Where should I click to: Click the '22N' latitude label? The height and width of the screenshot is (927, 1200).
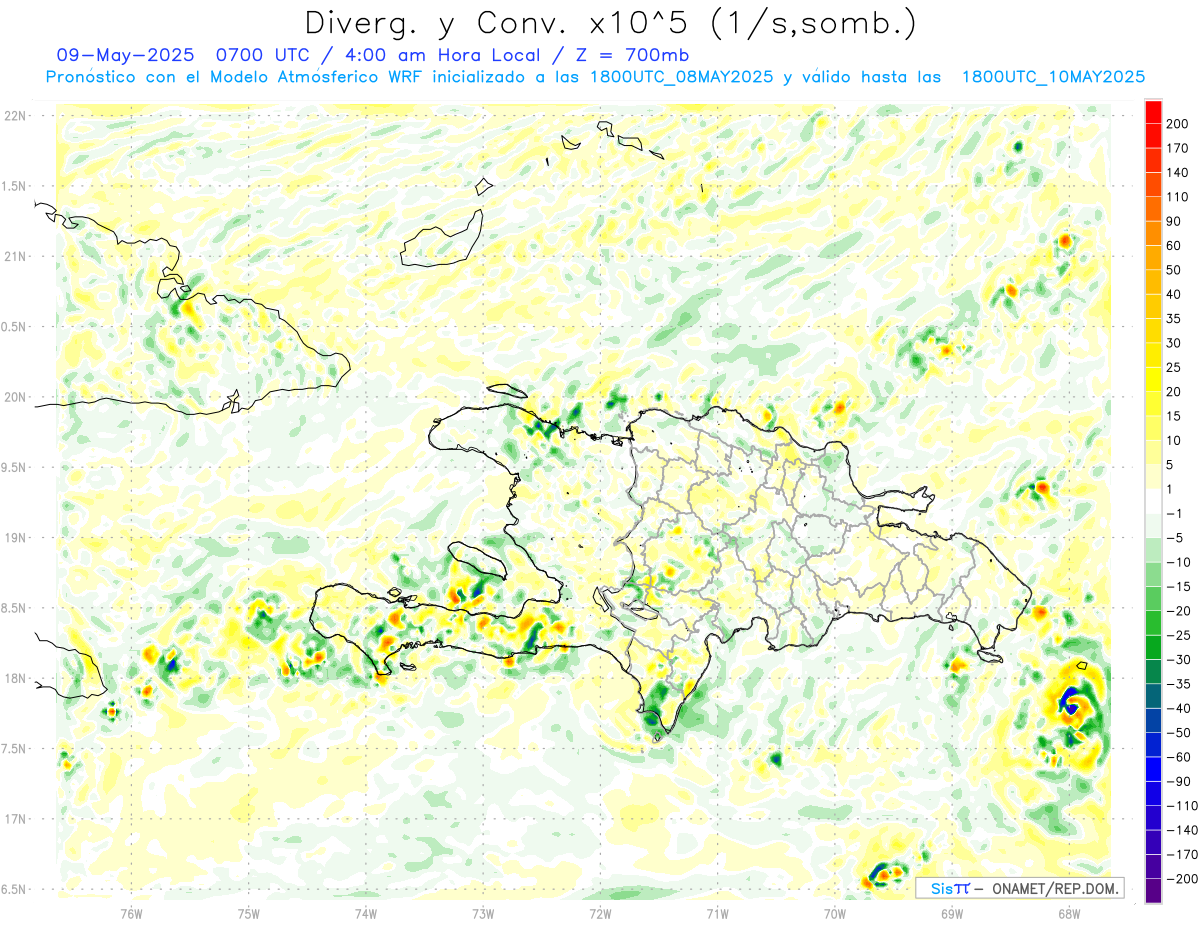tap(15, 116)
